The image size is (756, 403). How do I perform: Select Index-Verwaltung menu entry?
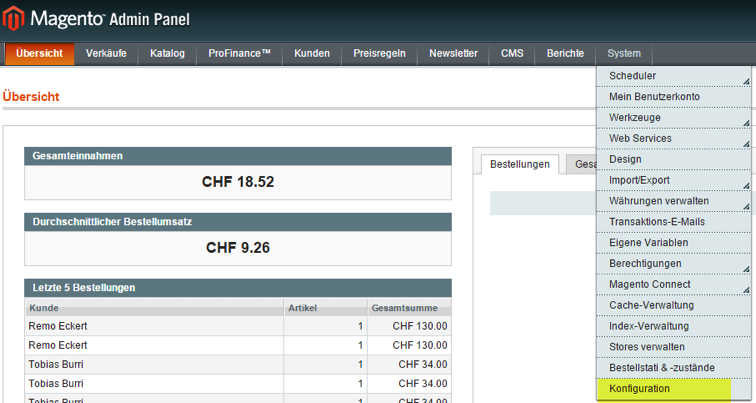coord(648,326)
